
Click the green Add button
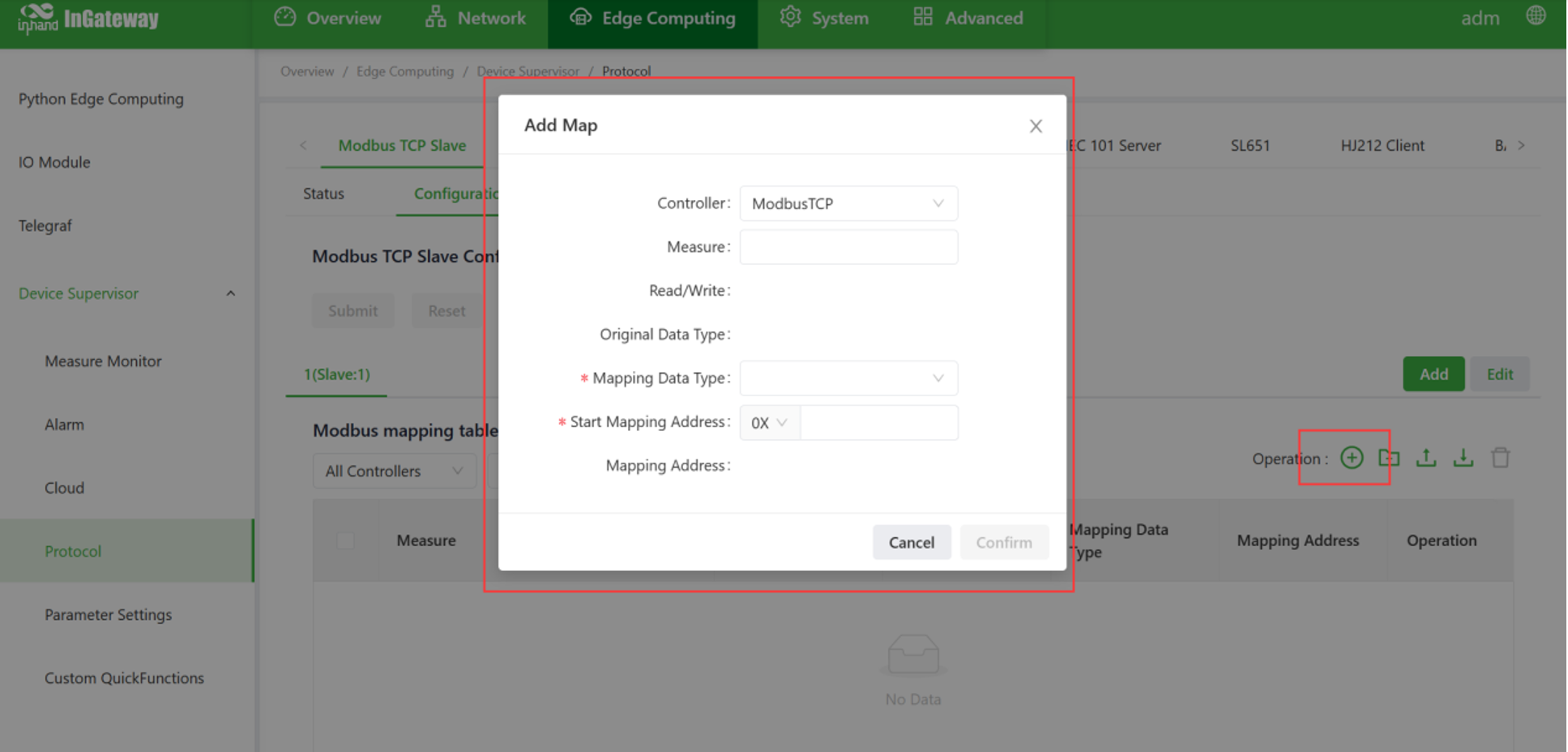point(1433,374)
